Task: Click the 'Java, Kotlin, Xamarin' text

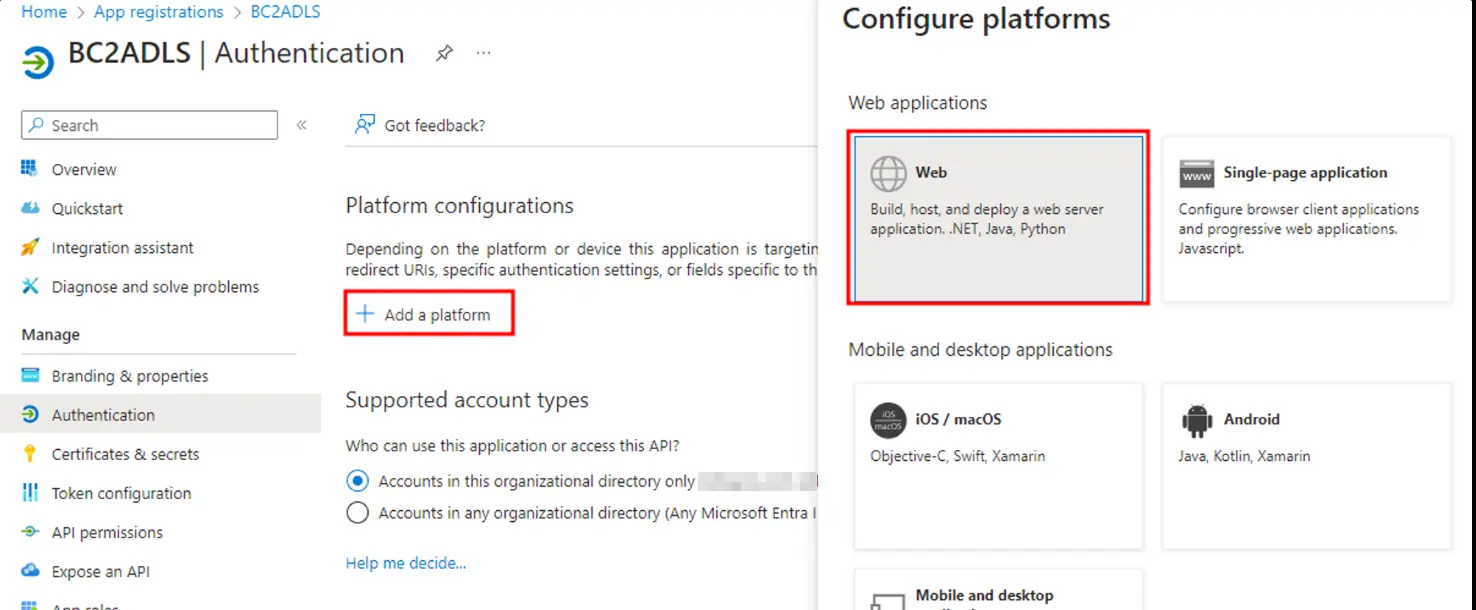Action: point(1245,456)
